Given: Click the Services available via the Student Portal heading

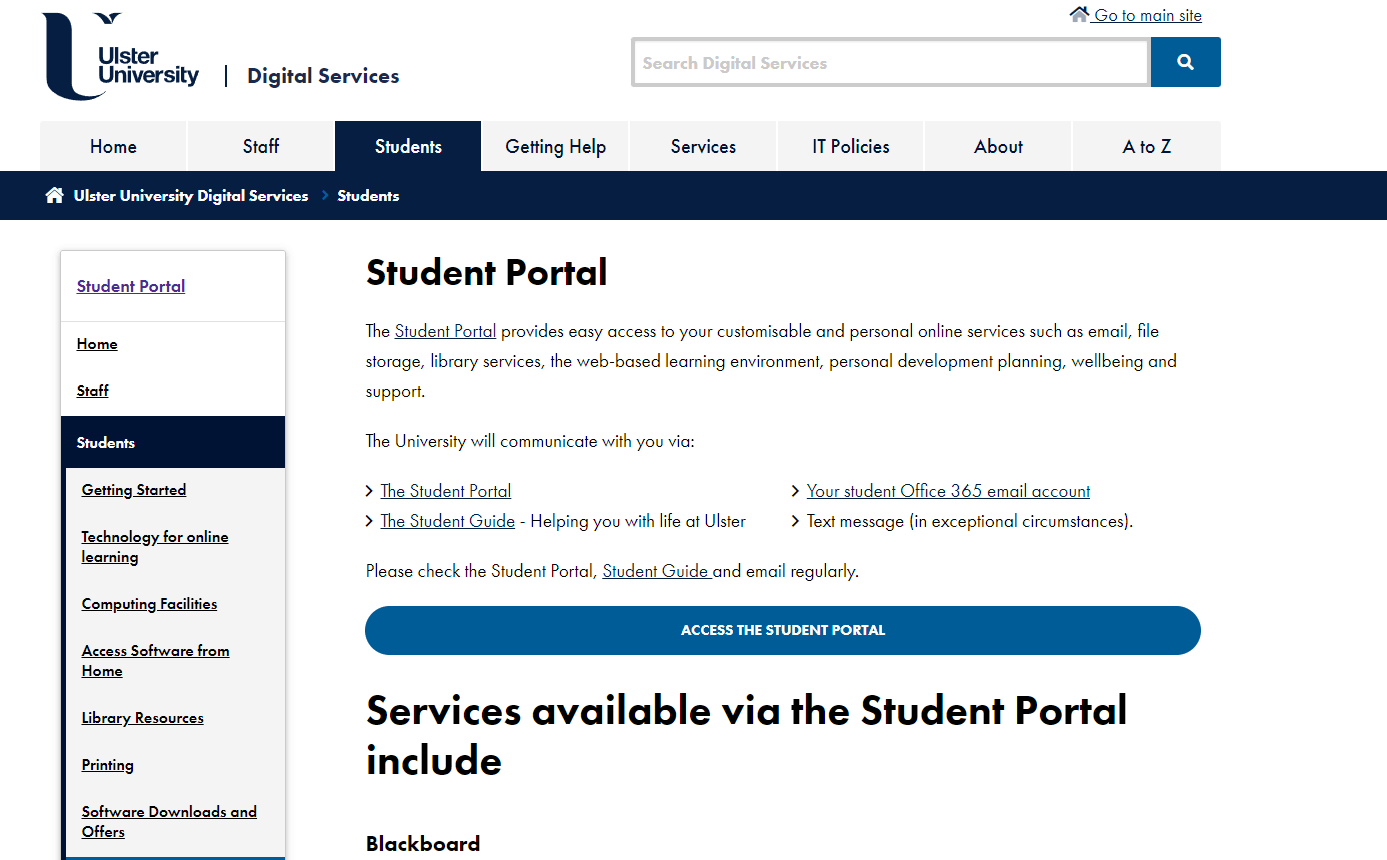Looking at the screenshot, I should (x=747, y=736).
